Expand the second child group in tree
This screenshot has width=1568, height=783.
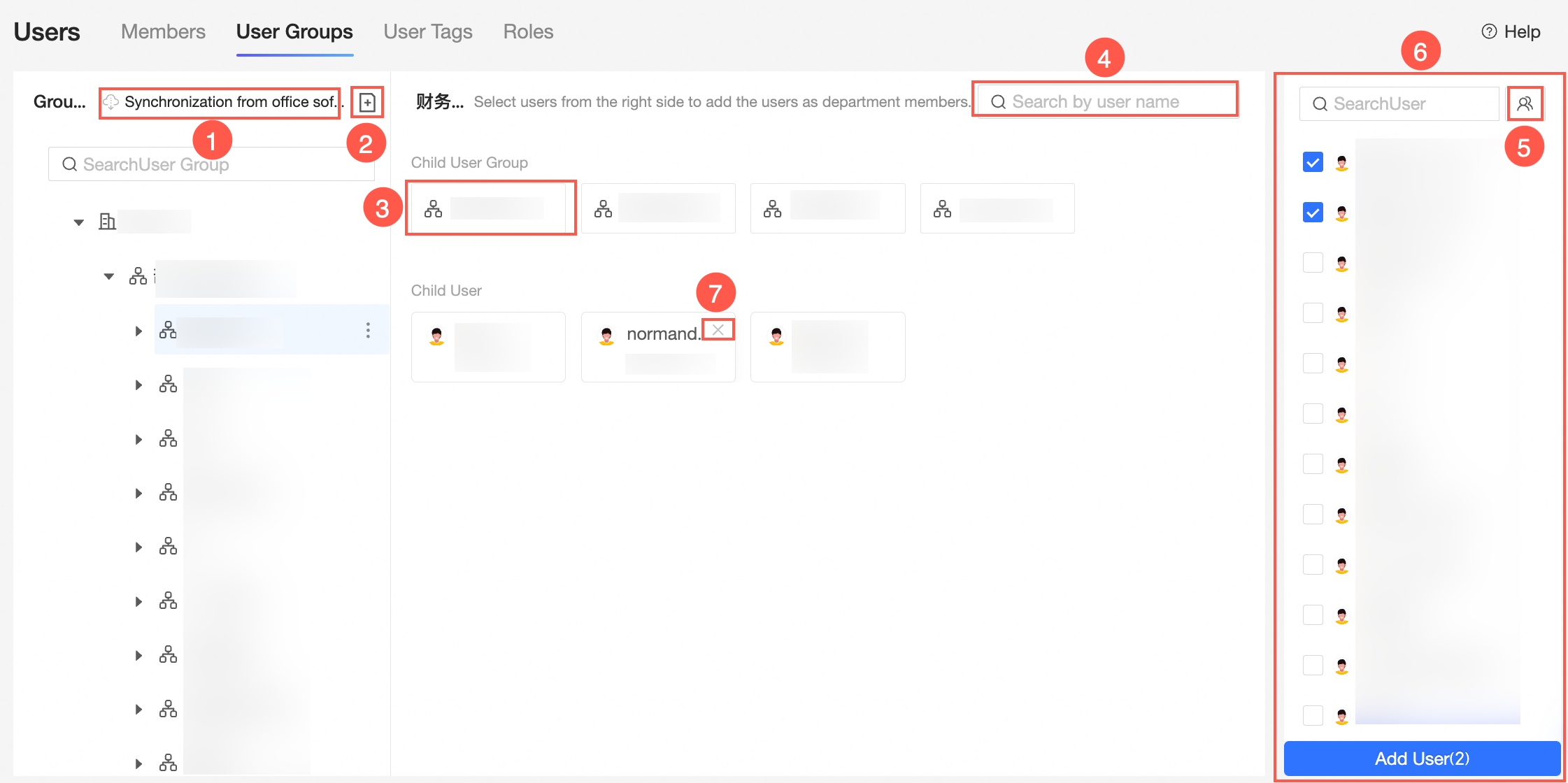(x=138, y=385)
